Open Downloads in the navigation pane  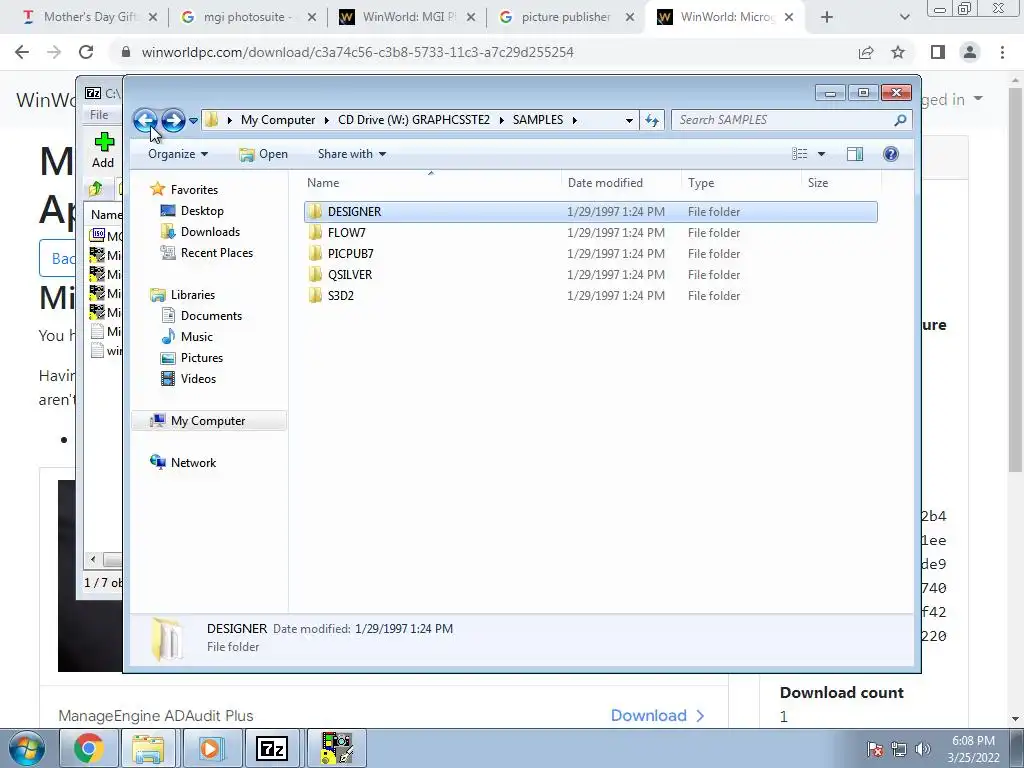[x=210, y=232]
